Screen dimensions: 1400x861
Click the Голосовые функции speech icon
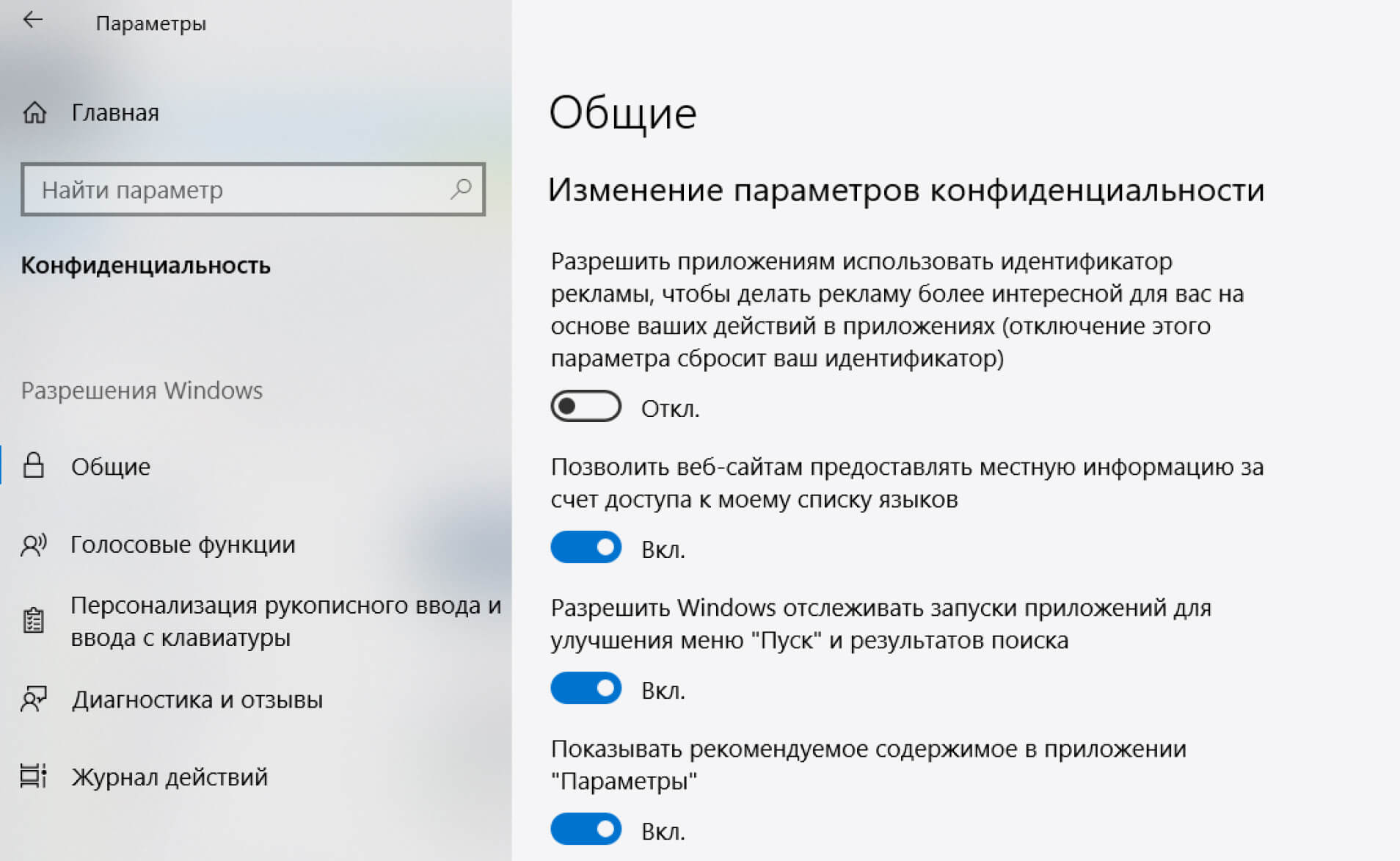point(34,545)
